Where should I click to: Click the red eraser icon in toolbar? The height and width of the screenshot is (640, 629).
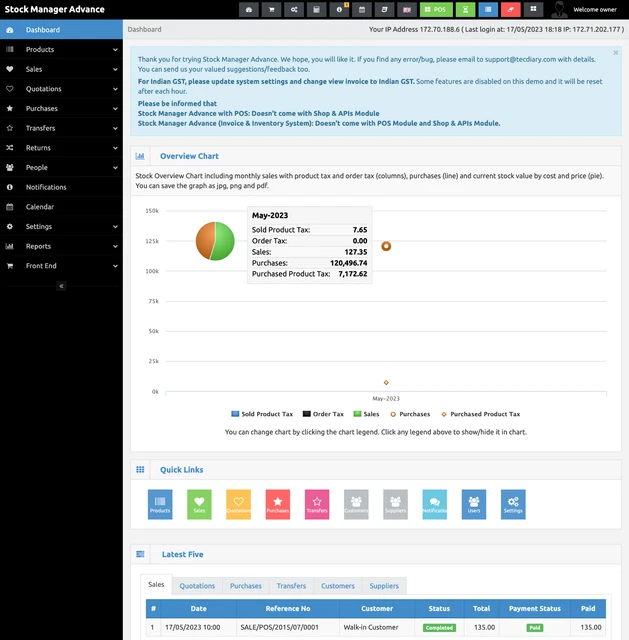pyautogui.click(x=511, y=9)
